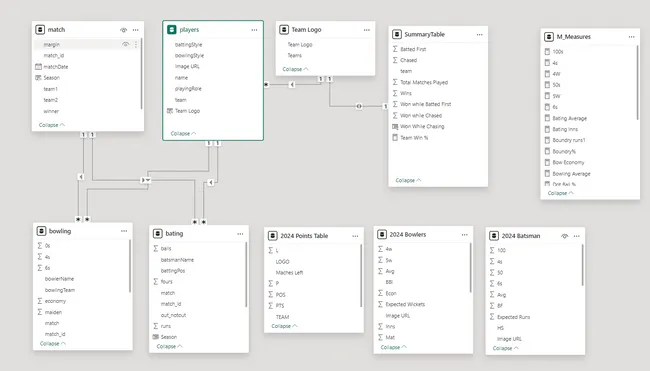Select batsmanName field in bating table
The image size is (650, 371).
177,260
